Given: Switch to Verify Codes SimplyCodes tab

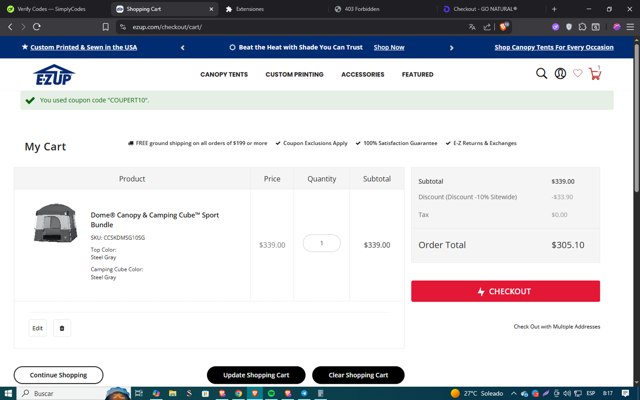Looking at the screenshot, I should tap(51, 9).
